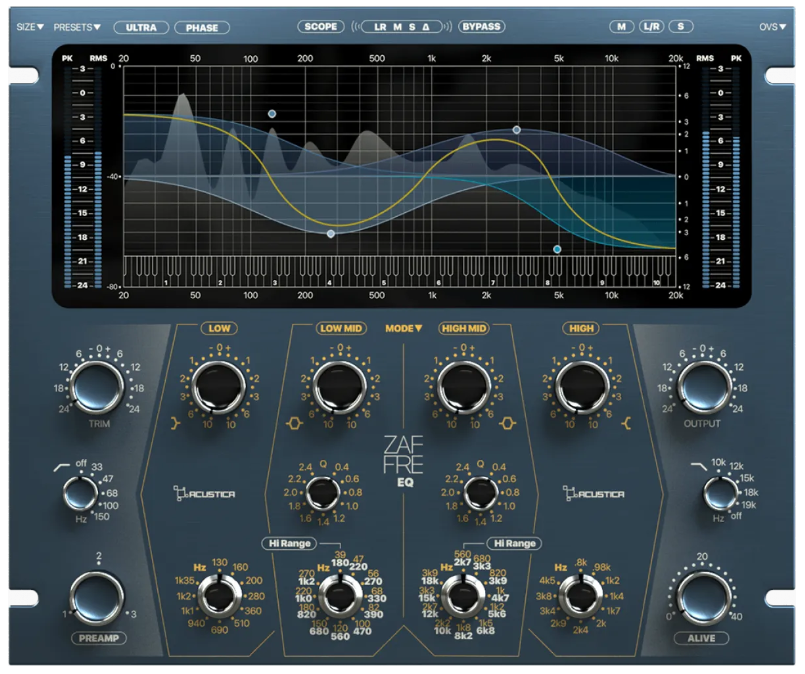Screen dimensions: 805x674
Task: Click the low mid Q knob
Action: (322, 493)
